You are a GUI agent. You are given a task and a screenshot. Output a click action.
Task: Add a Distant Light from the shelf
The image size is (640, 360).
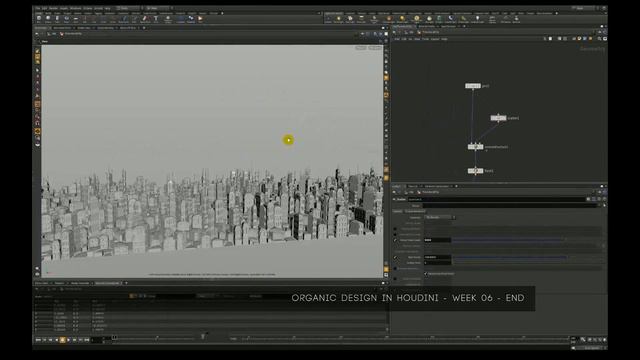coord(402,19)
